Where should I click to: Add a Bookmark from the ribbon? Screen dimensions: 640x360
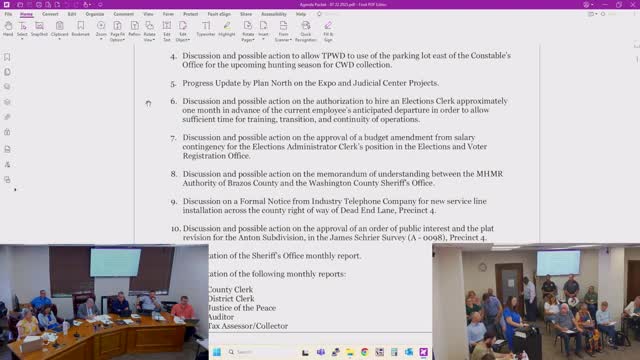[x=80, y=29]
